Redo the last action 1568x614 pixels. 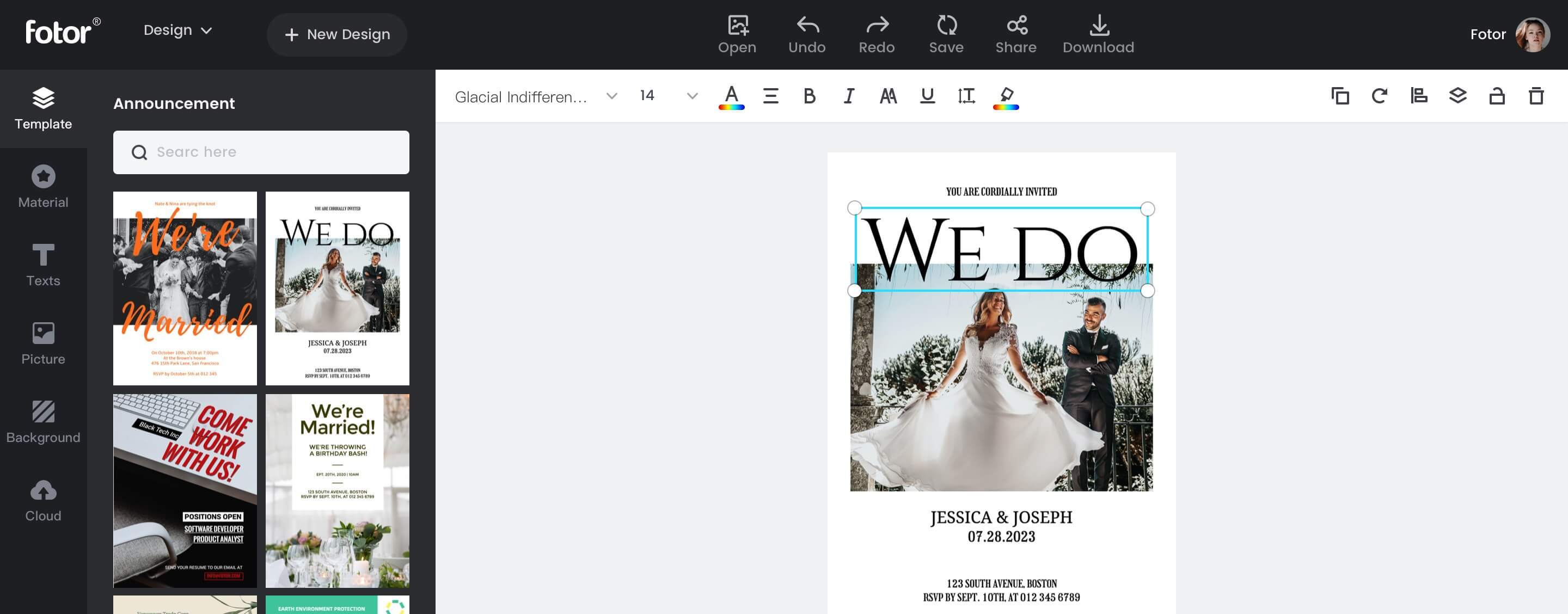[x=877, y=34]
